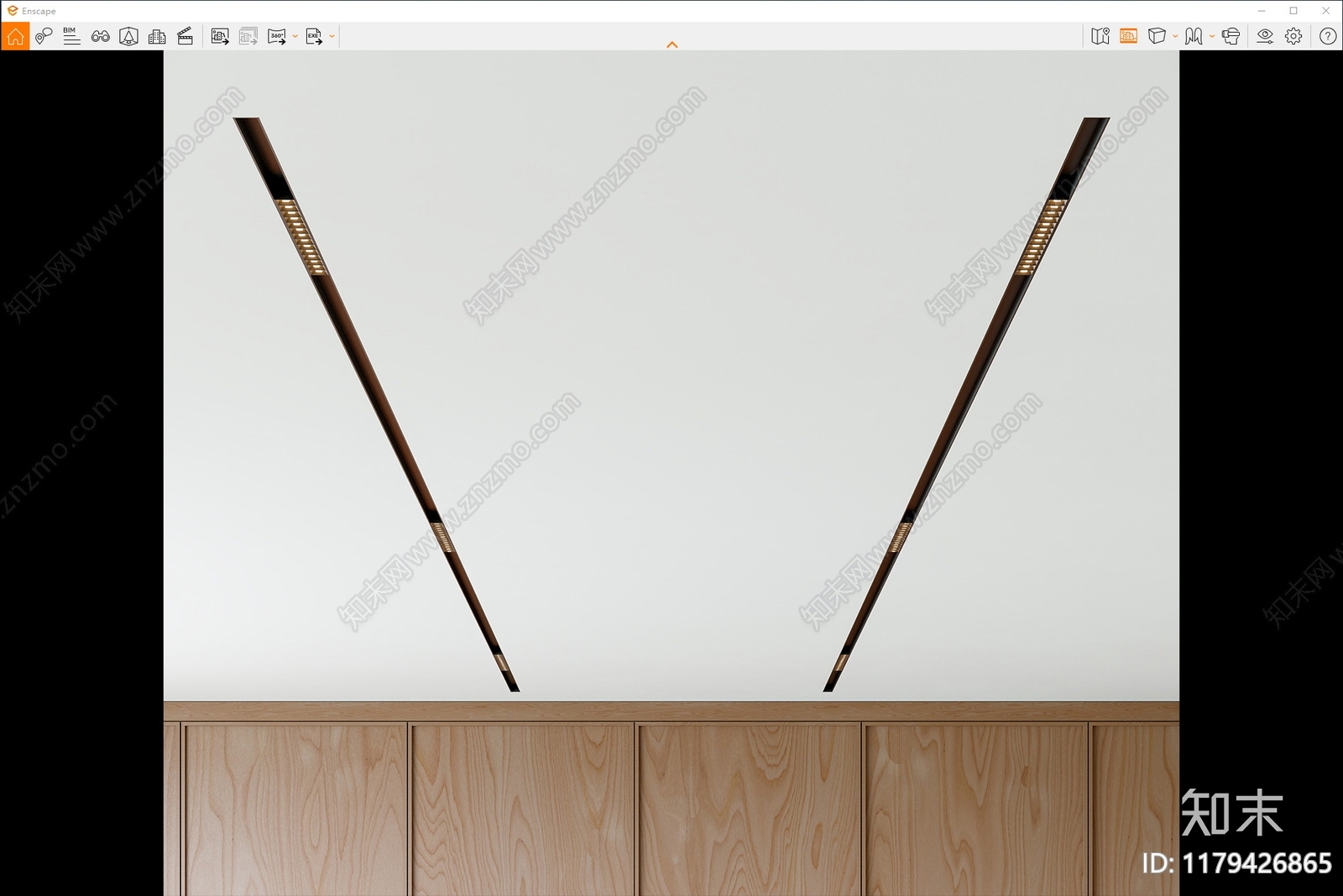
Task: Expand the 360° panorama export dropdown
Action: [x=295, y=36]
